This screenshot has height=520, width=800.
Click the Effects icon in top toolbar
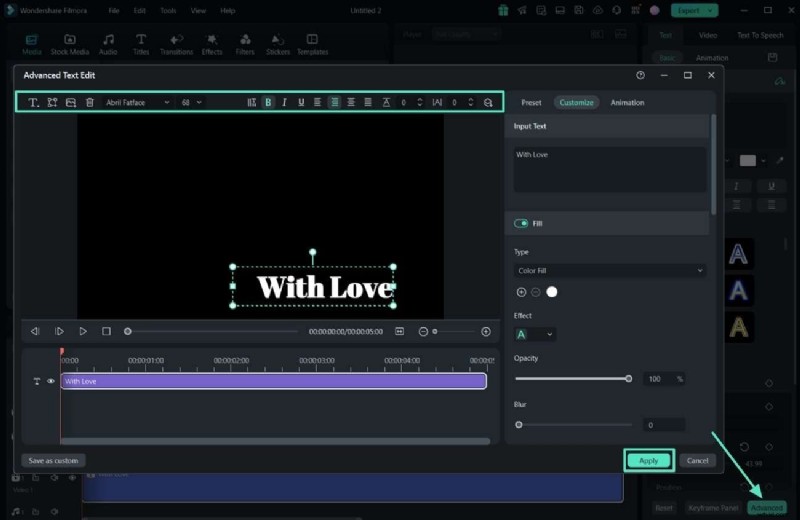click(x=212, y=43)
